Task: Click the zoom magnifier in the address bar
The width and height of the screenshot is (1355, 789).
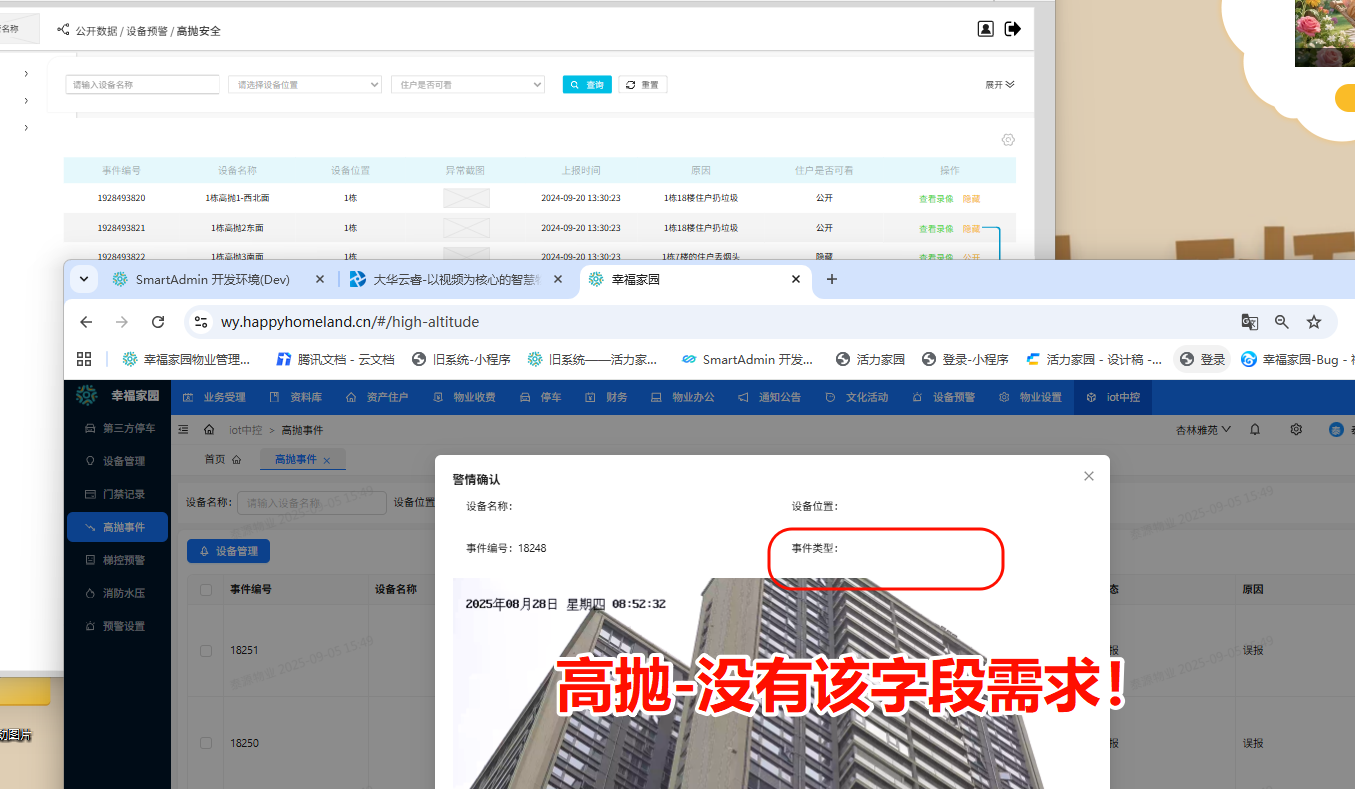Action: pos(1281,322)
